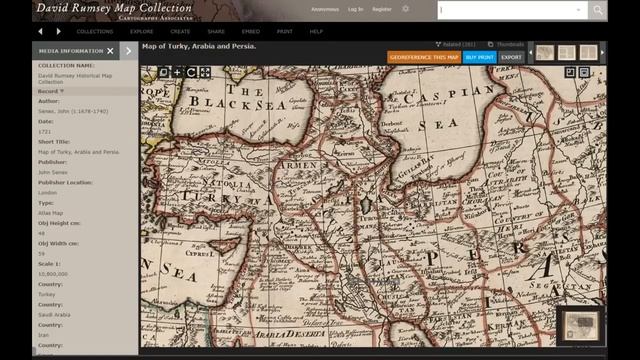Click country value Saudi Arabia

(54, 315)
